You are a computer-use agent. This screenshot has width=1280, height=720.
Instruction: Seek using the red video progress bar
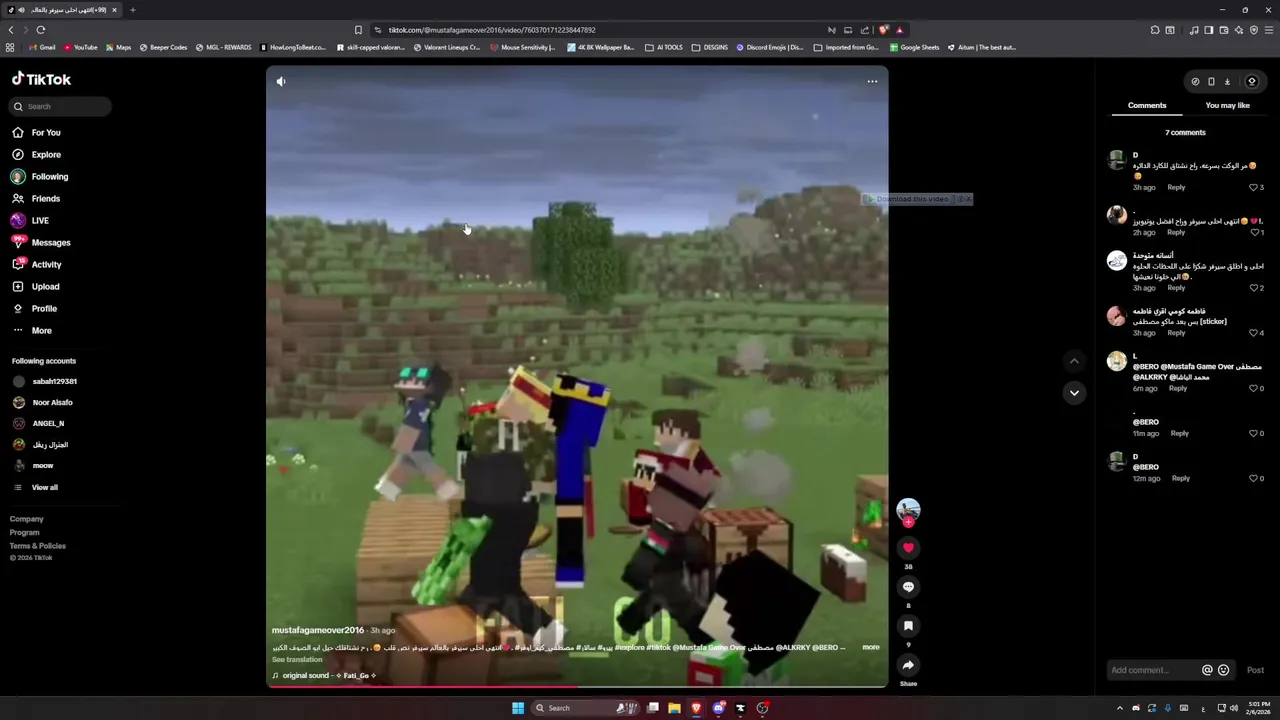(x=577, y=686)
